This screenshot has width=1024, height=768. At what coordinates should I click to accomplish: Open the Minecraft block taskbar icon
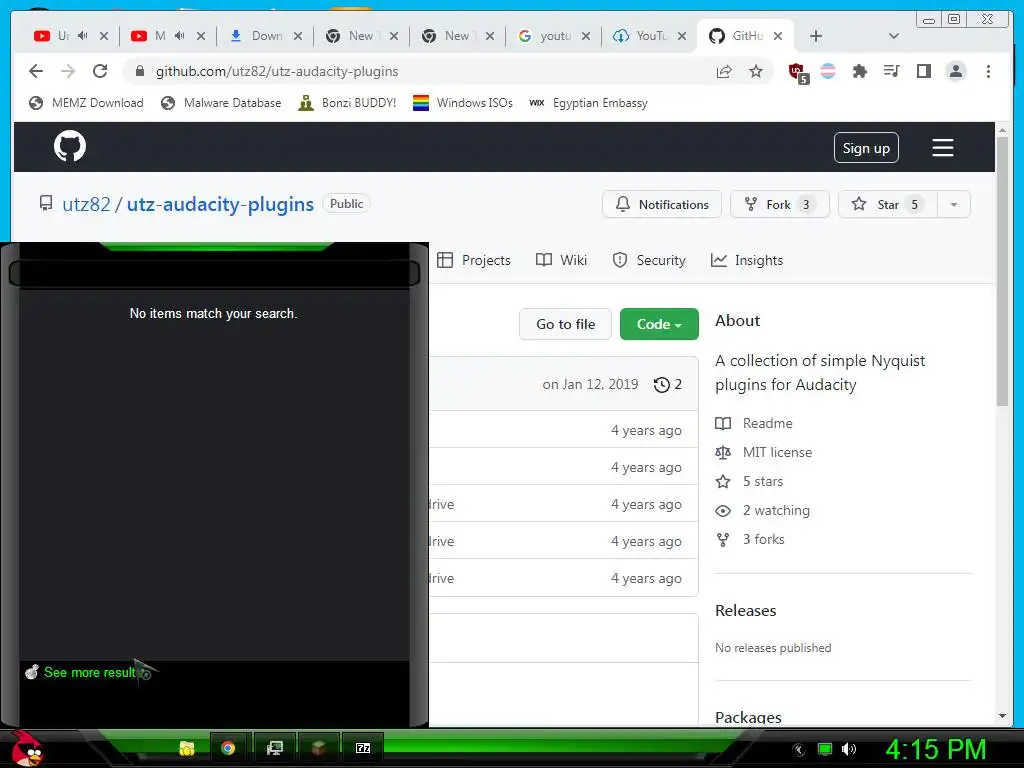(319, 748)
